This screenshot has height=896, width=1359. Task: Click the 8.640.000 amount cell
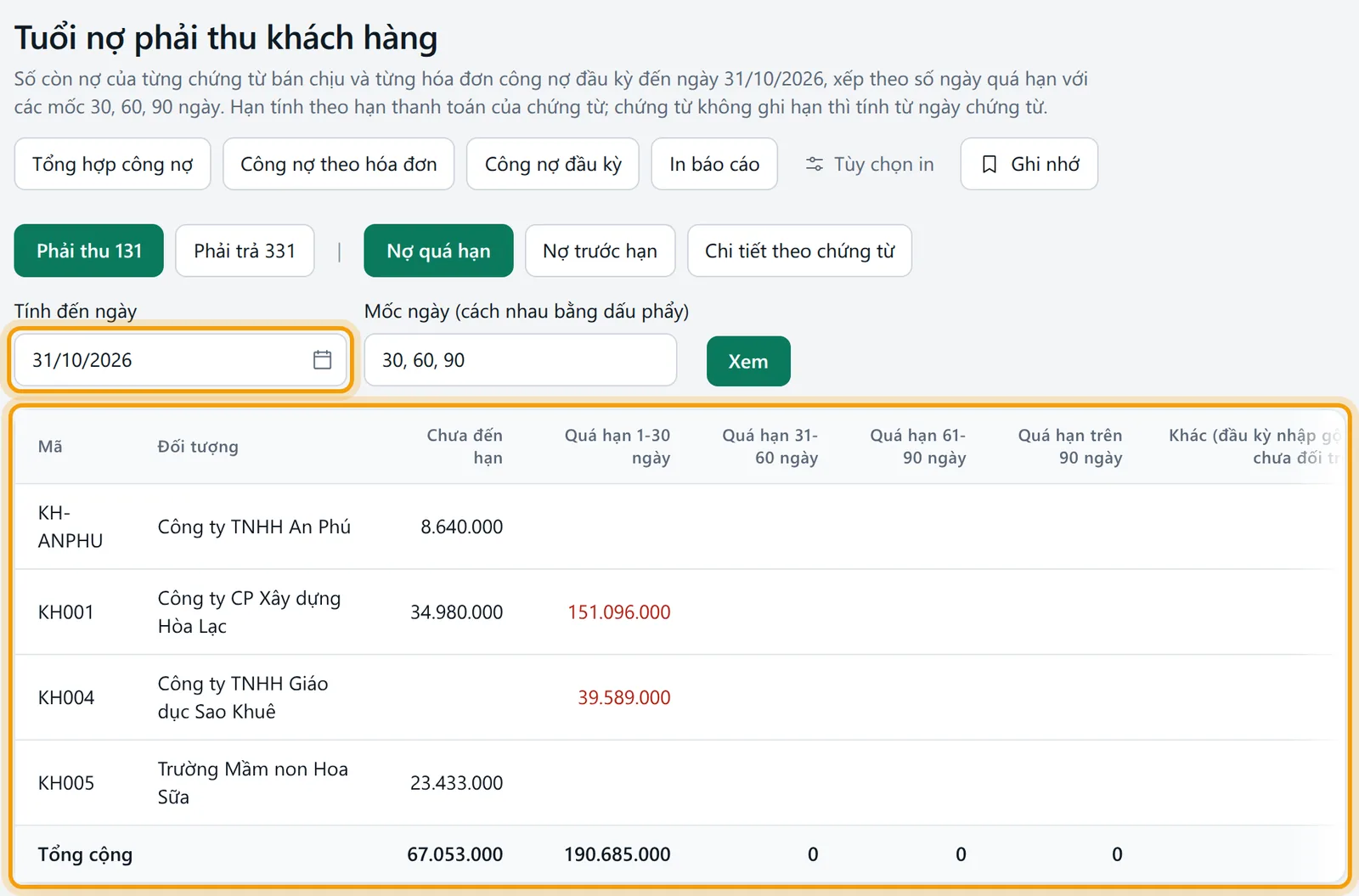(x=462, y=527)
